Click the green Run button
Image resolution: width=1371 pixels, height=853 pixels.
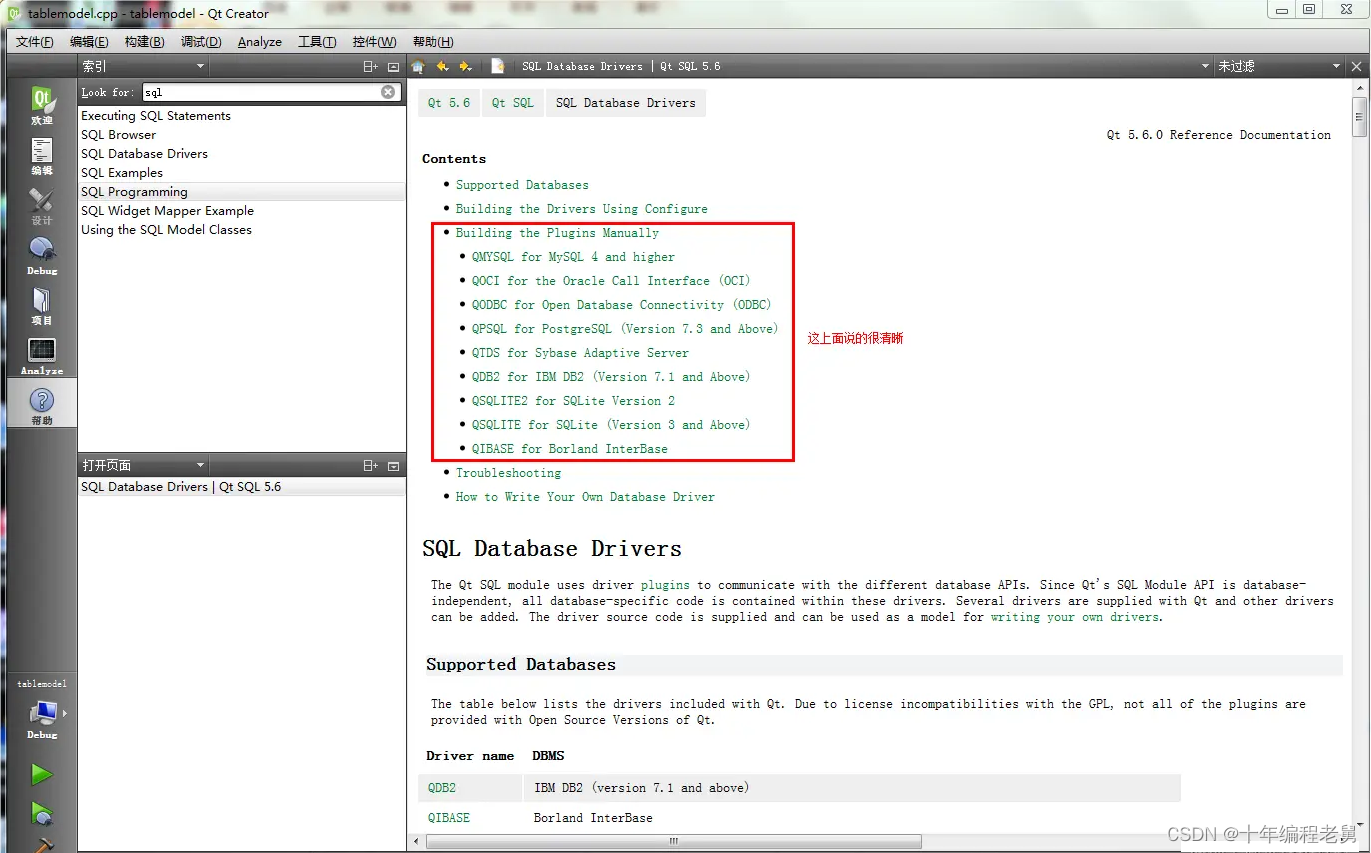(41, 774)
